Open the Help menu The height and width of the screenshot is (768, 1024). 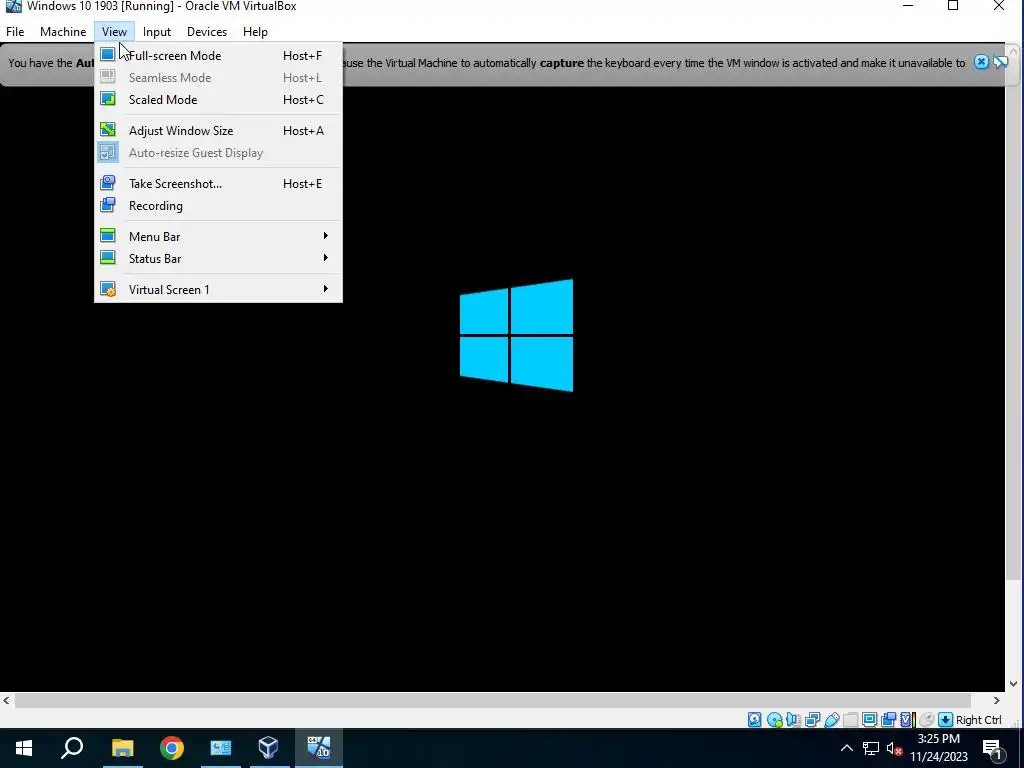click(x=255, y=31)
